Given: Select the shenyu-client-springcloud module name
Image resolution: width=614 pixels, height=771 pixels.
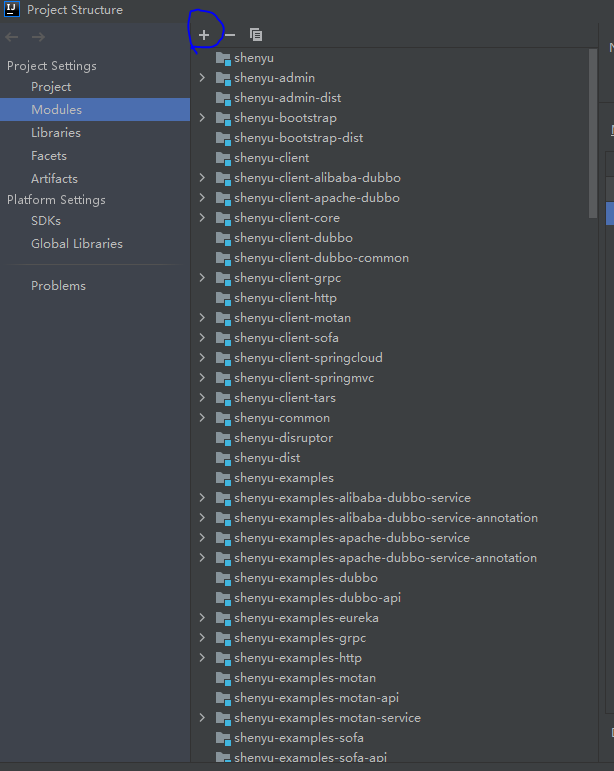Looking at the screenshot, I should (308, 358).
